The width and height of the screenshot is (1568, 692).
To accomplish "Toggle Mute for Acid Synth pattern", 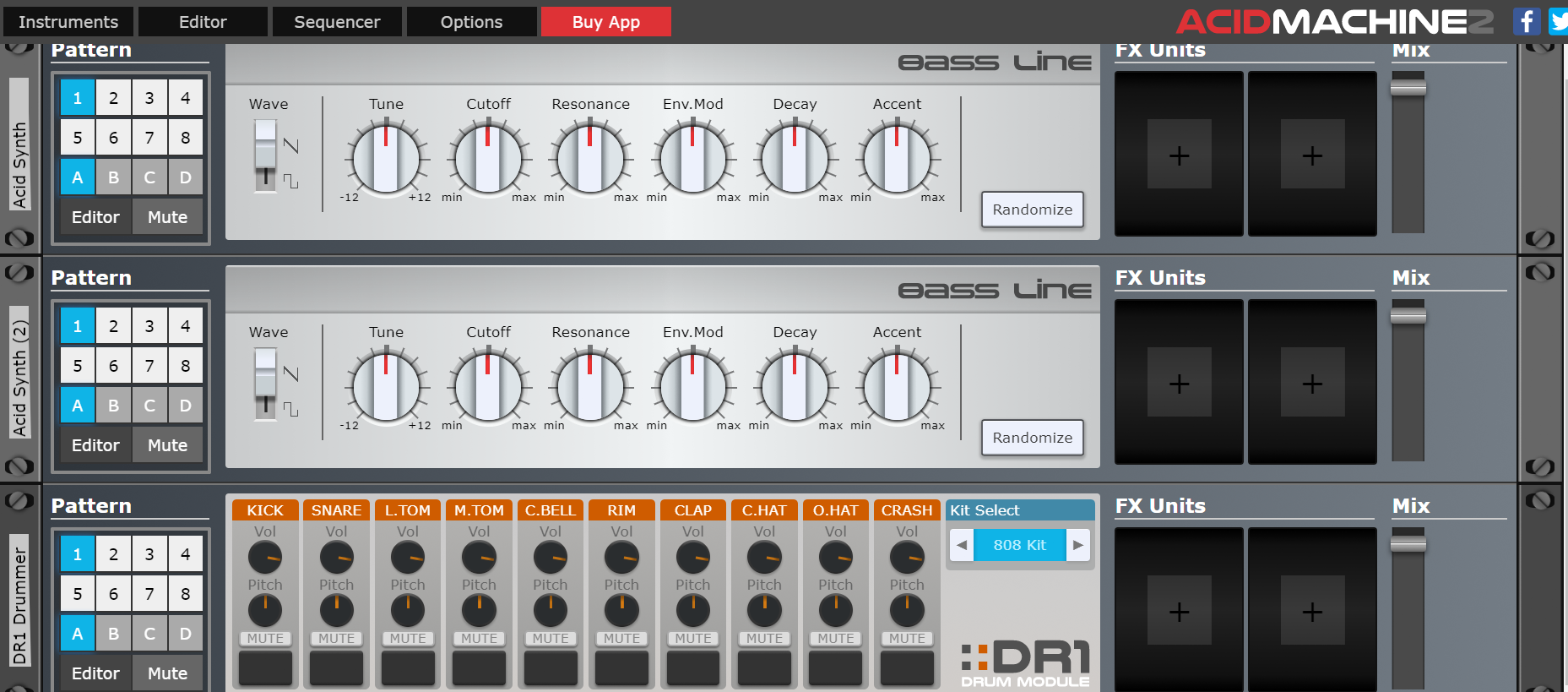I will point(167,217).
